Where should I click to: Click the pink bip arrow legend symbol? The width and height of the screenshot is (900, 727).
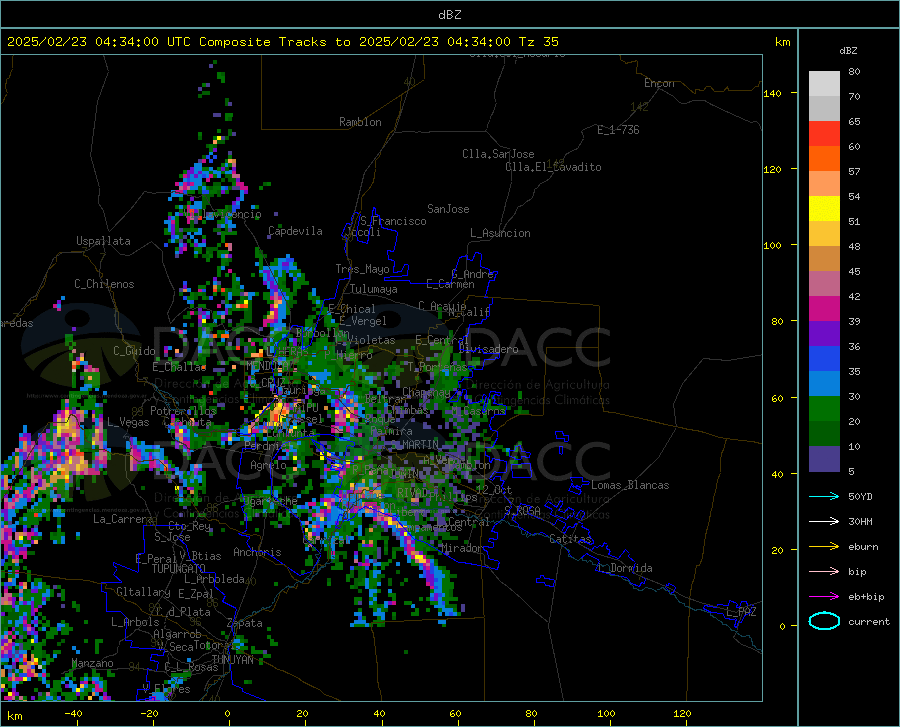click(824, 572)
